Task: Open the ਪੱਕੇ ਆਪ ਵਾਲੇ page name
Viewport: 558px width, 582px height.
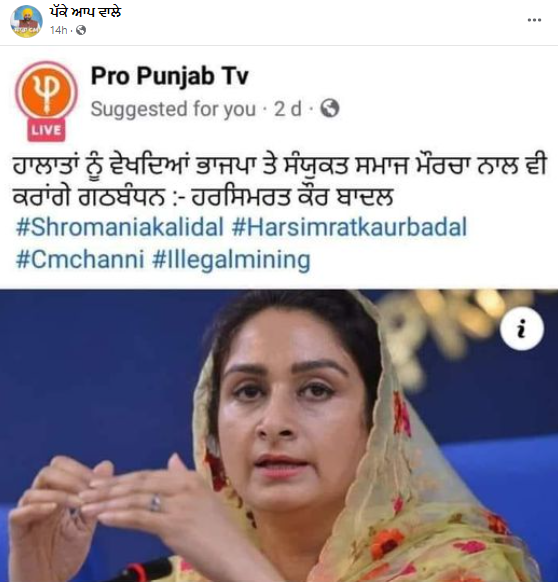Action: (x=86, y=12)
